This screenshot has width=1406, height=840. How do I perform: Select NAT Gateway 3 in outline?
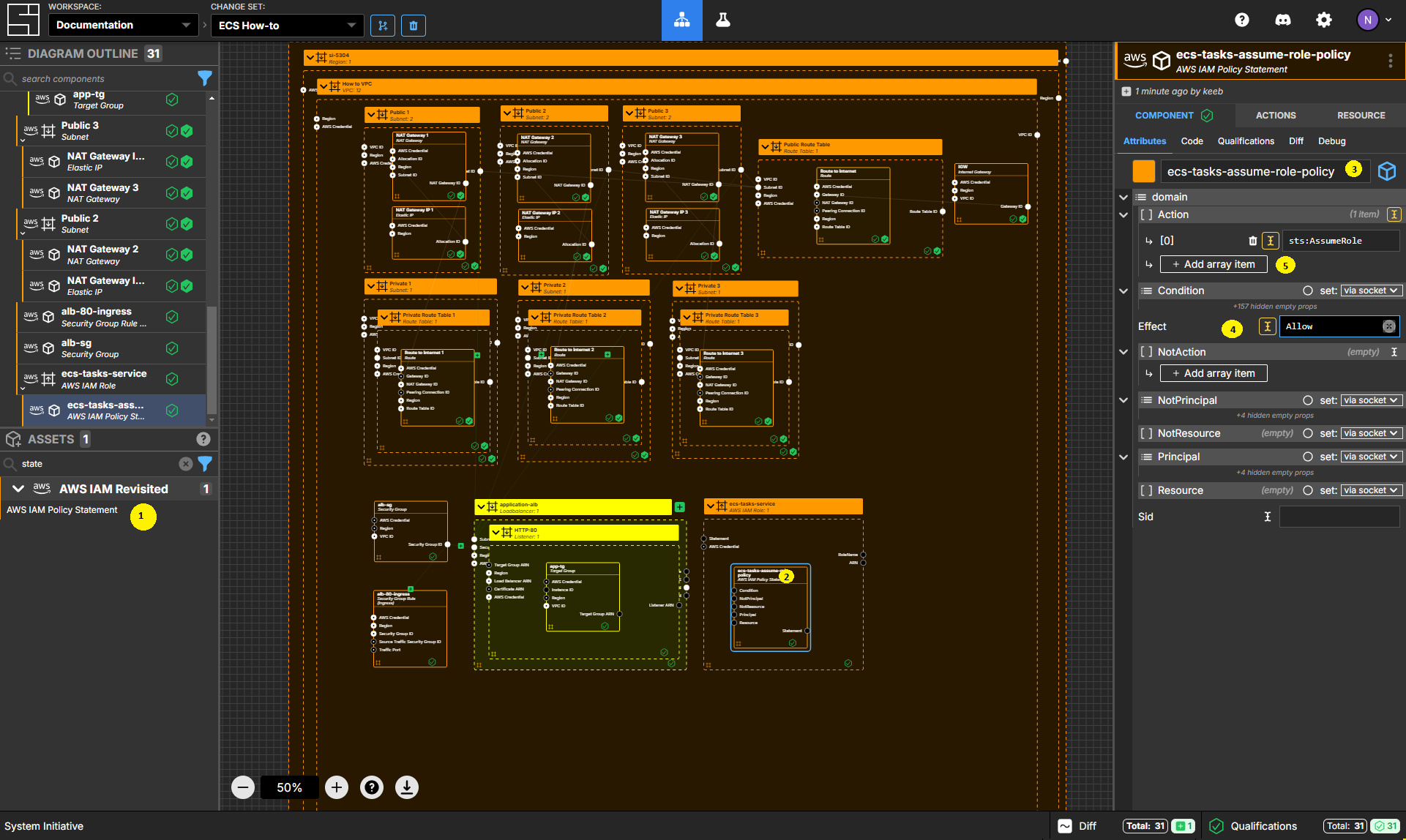(x=114, y=193)
